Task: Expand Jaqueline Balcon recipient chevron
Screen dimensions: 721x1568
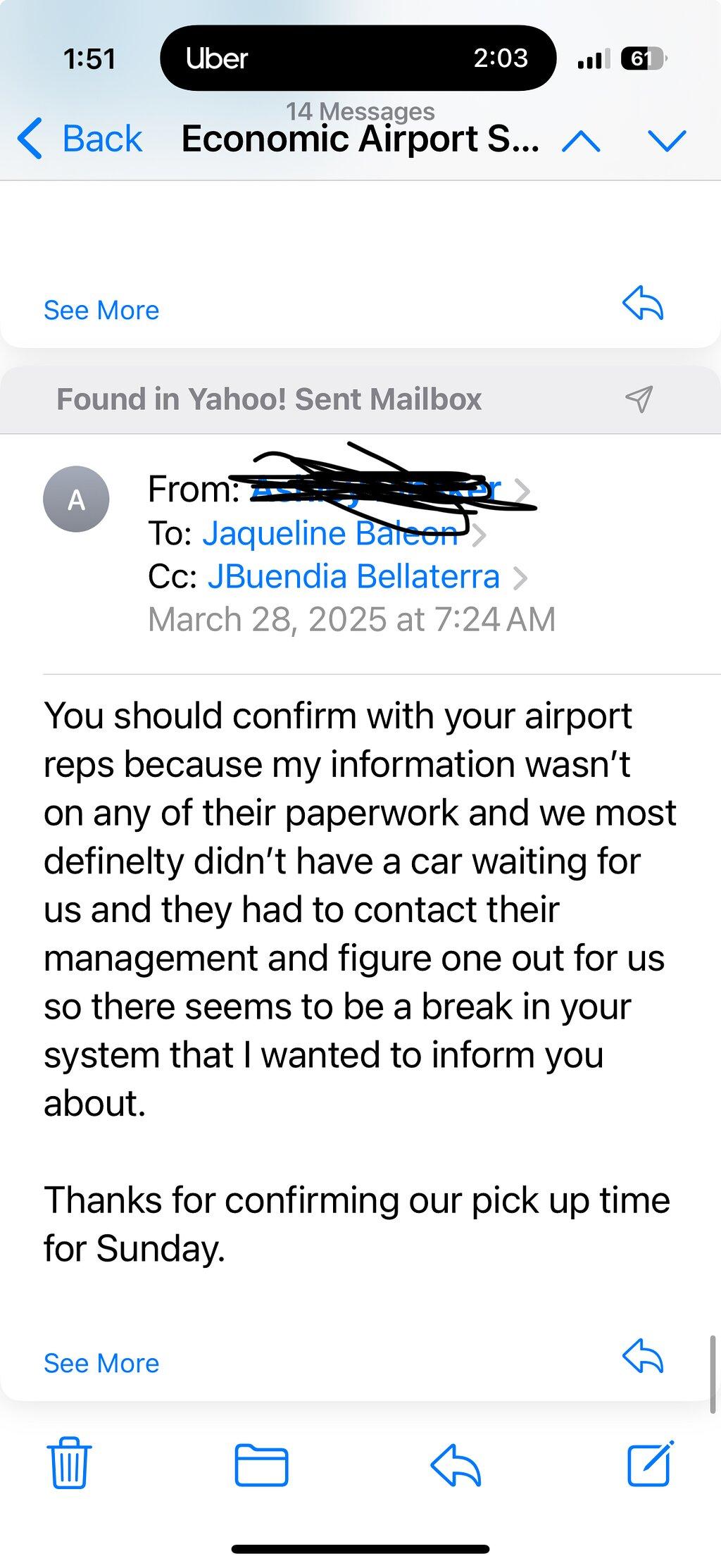Action: click(479, 535)
